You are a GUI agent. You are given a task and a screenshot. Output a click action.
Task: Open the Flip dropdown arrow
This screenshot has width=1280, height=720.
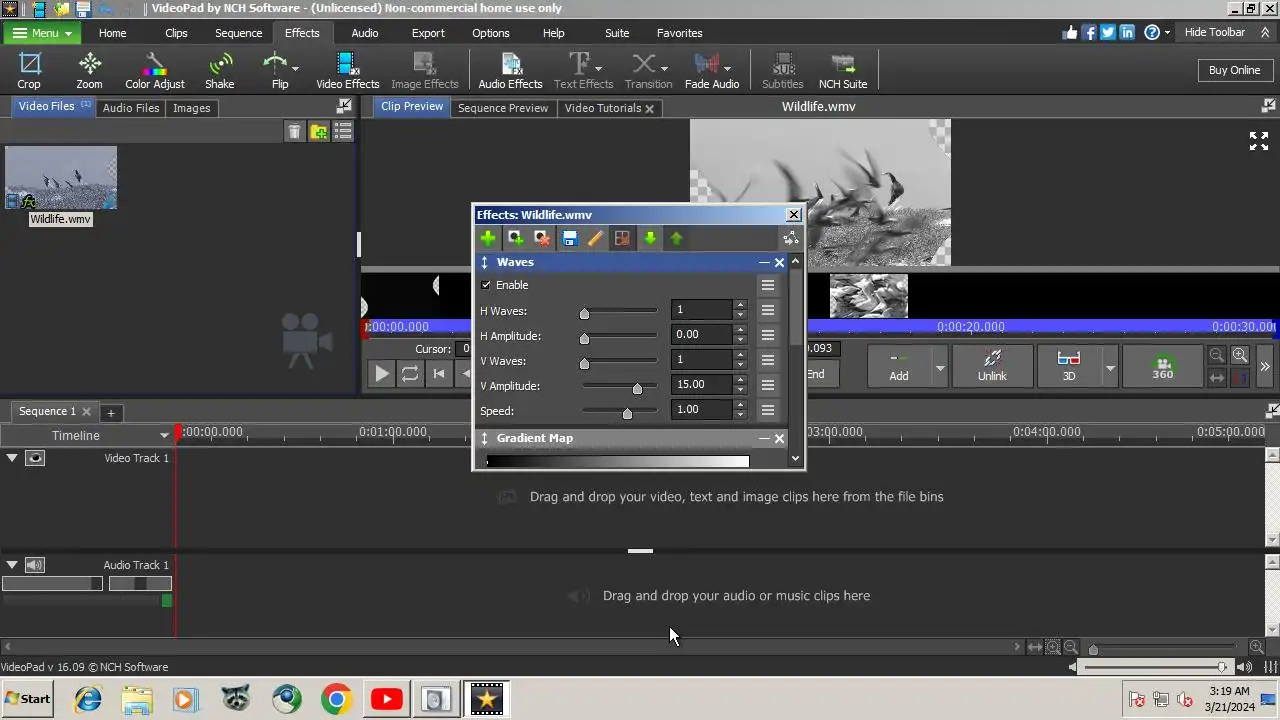pyautogui.click(x=295, y=69)
